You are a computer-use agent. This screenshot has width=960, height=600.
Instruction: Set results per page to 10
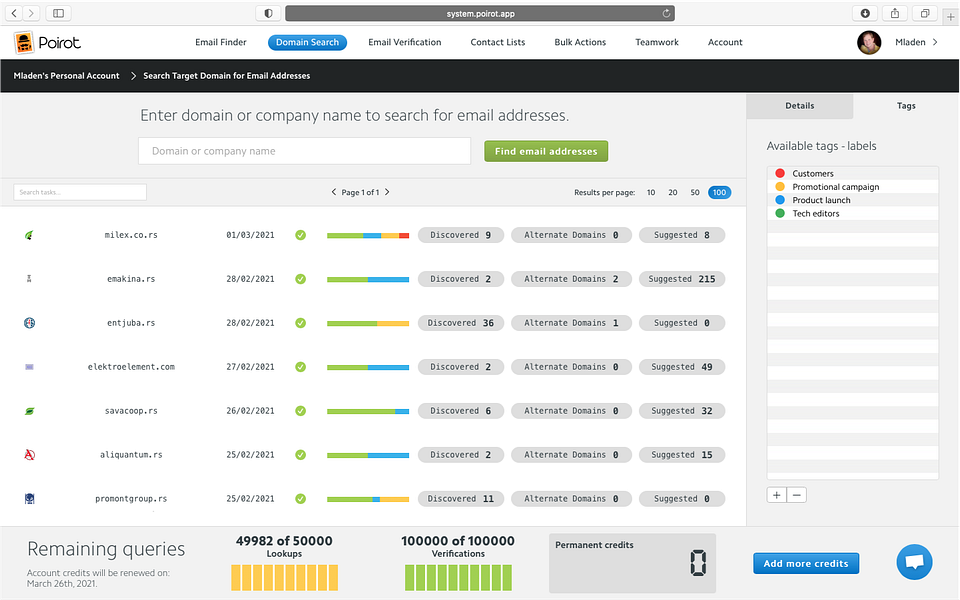point(651,192)
